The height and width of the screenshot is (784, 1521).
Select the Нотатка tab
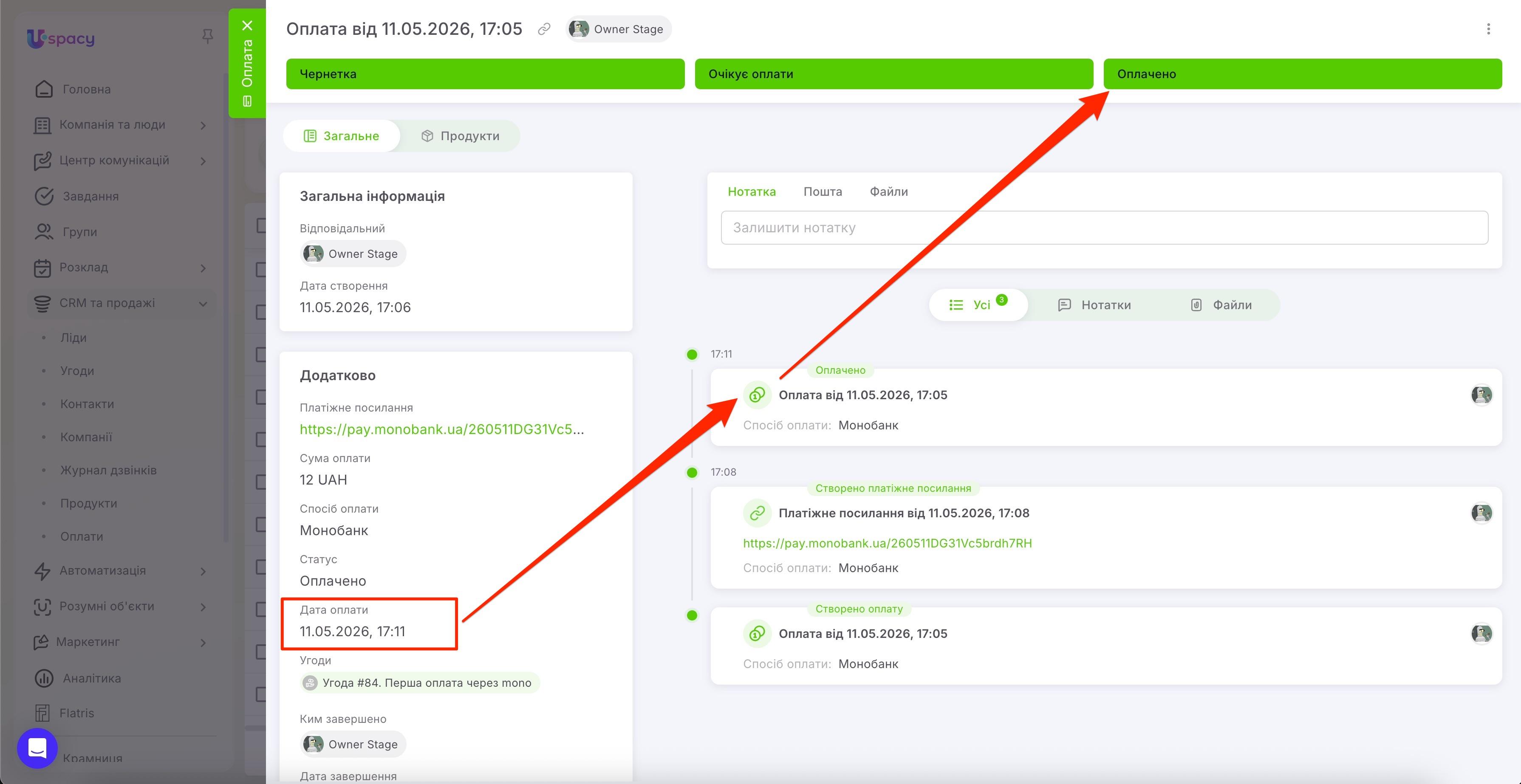pos(752,191)
